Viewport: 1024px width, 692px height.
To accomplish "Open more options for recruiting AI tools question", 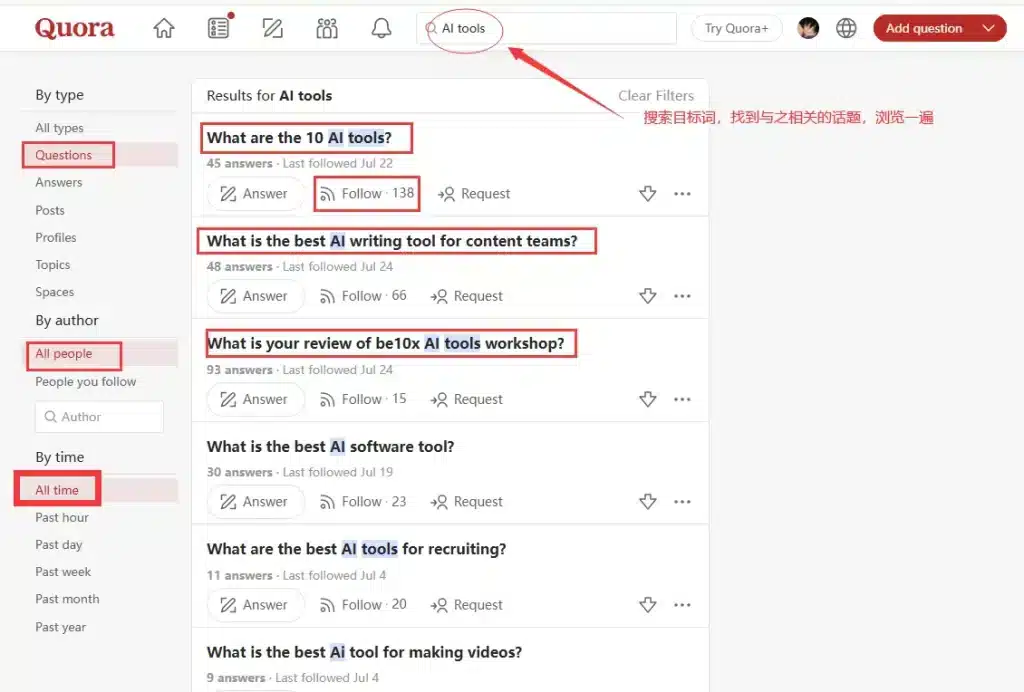I will click(x=682, y=605).
